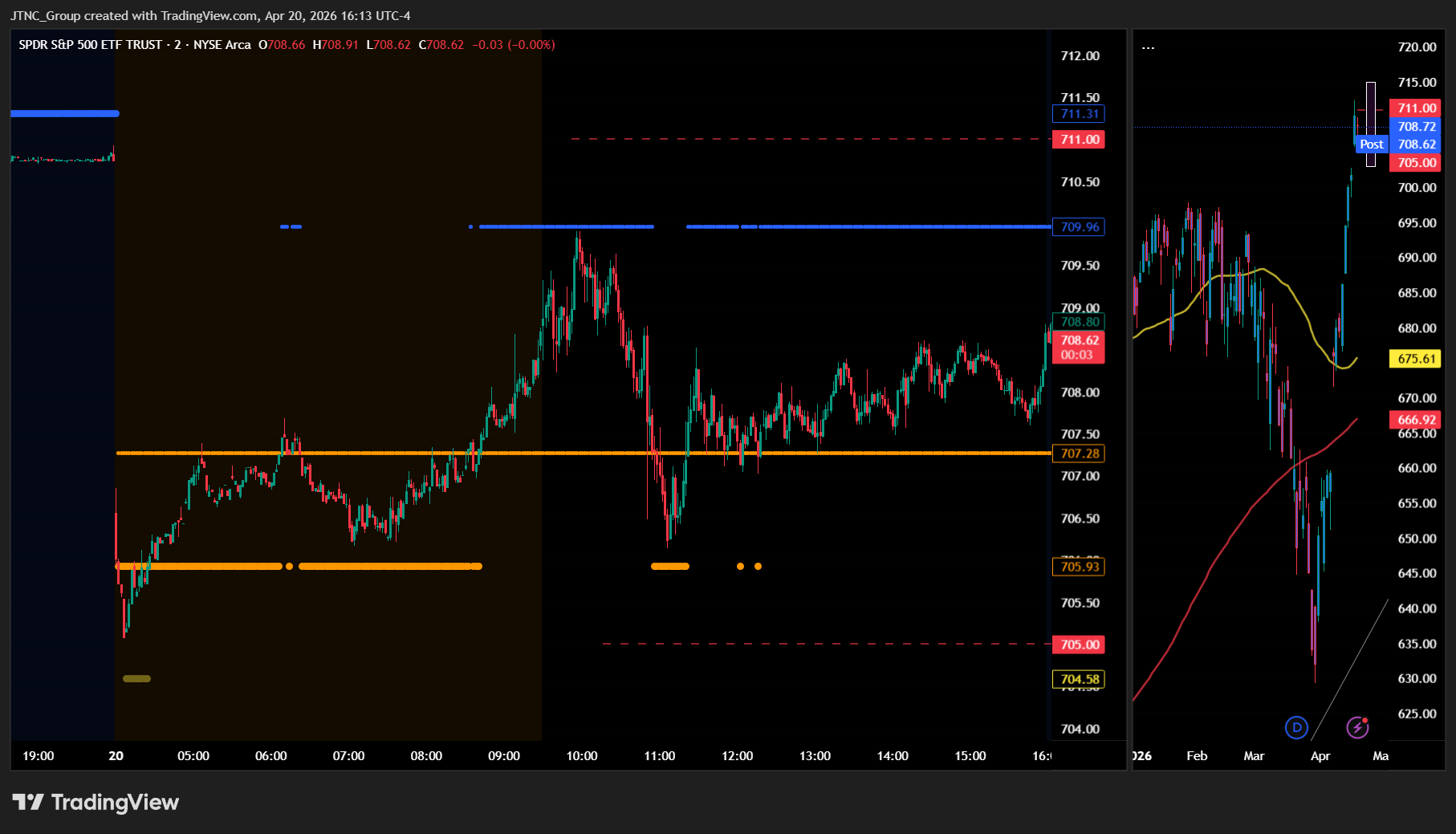Click the 05:00 time axis label
Image resolution: width=1456 pixels, height=834 pixels.
[x=193, y=756]
